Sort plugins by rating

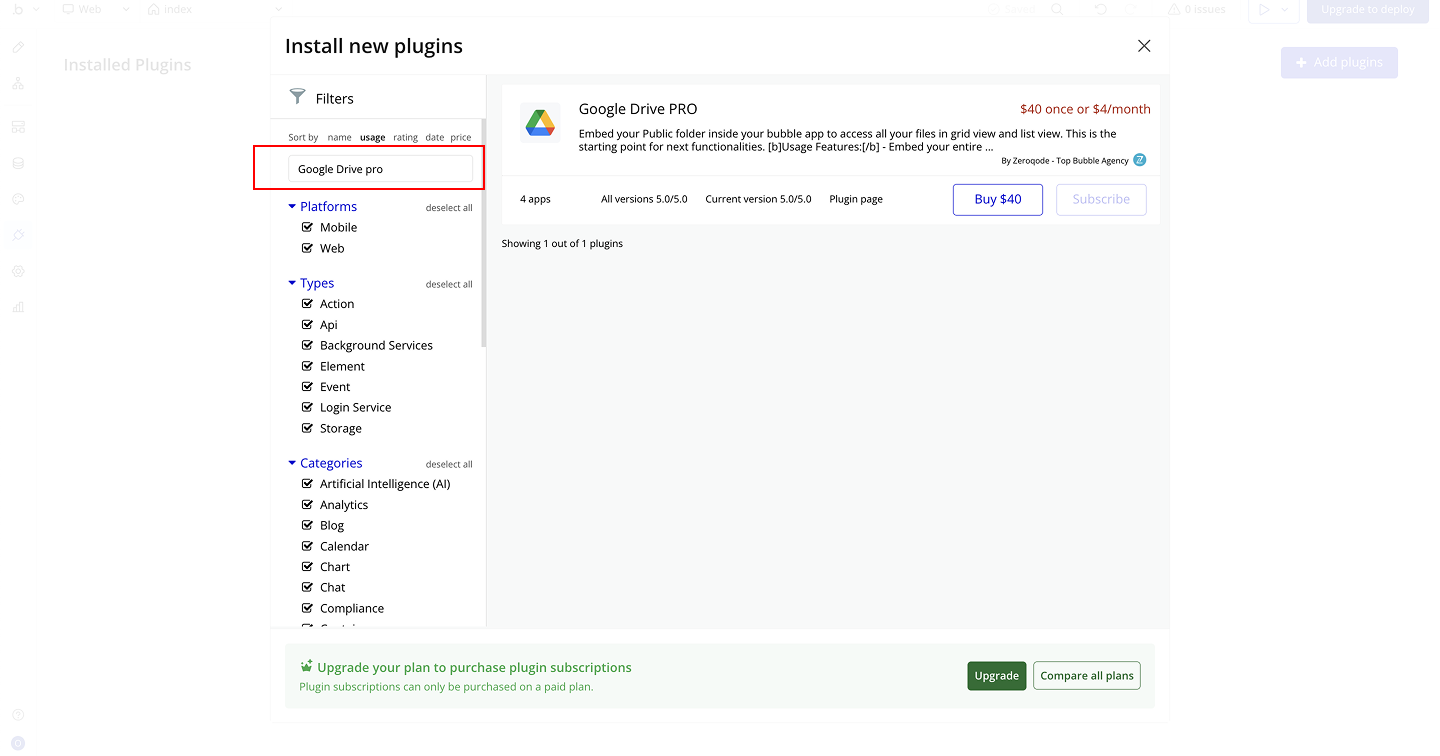405,138
